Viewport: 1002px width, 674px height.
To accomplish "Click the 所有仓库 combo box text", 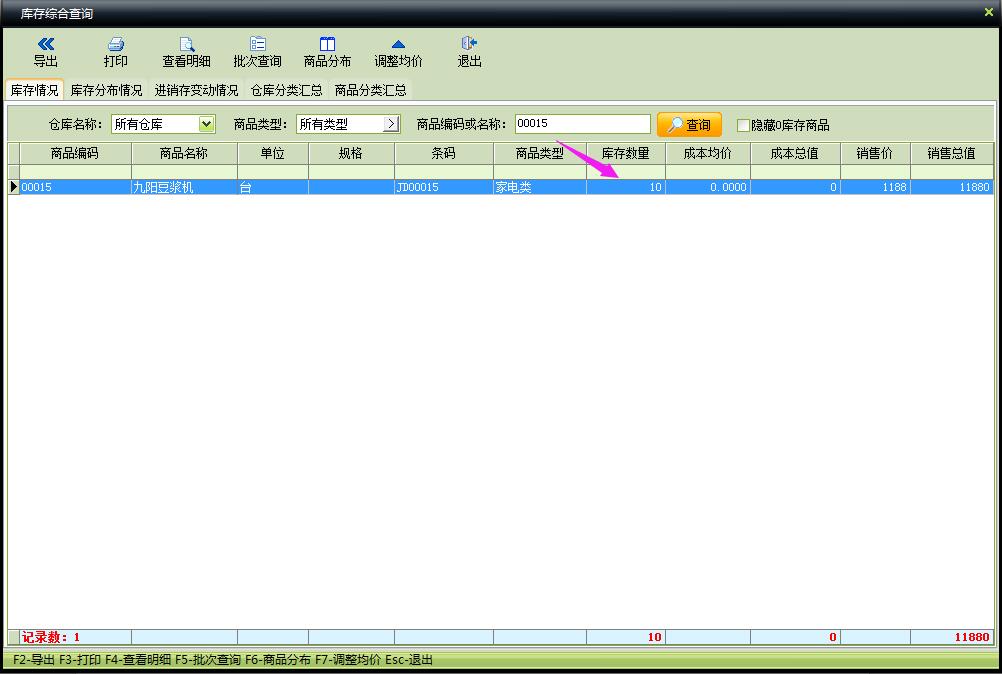I will 139,125.
